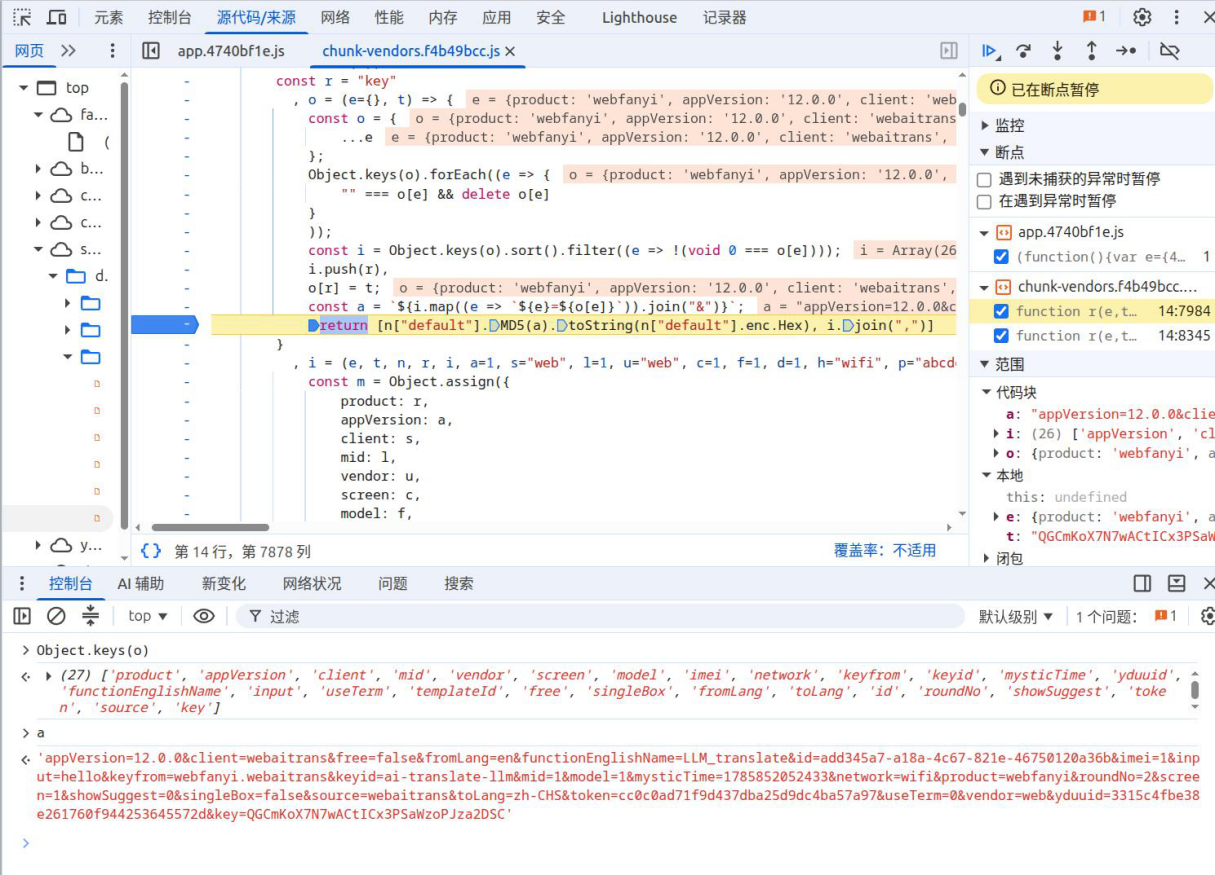Screen dimensions: 1215x875
Task: Click the code editor horizontal scrollbar
Action: pos(210,527)
